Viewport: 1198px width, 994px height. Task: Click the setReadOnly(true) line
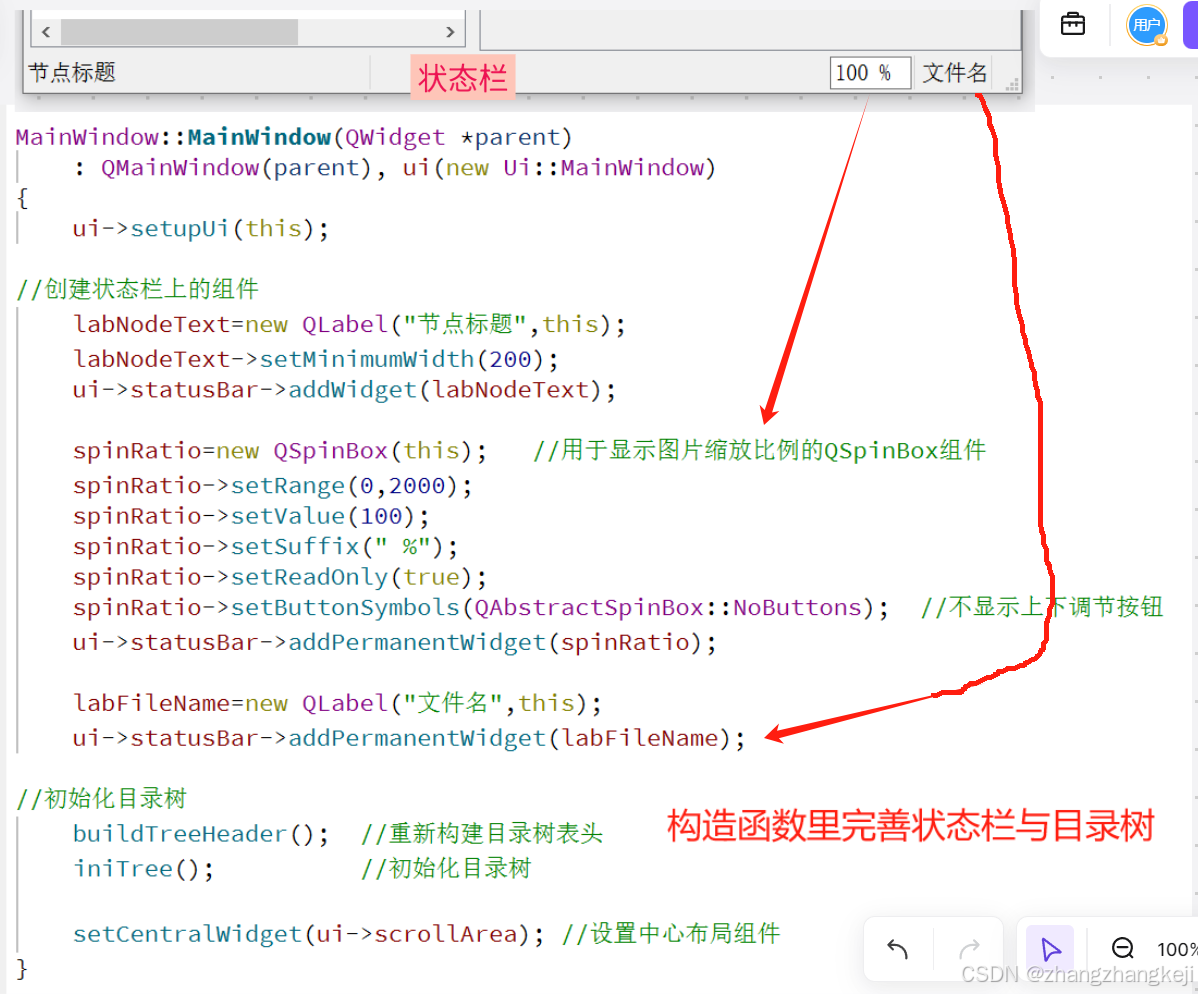click(x=280, y=577)
